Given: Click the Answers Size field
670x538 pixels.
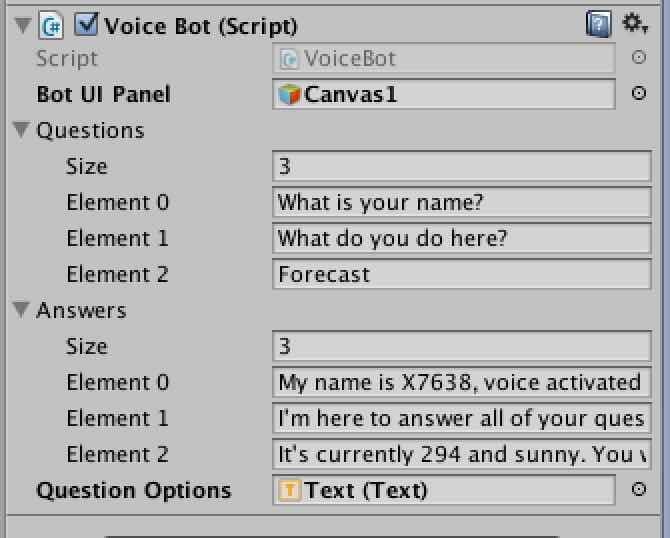Looking at the screenshot, I should (x=461, y=346).
